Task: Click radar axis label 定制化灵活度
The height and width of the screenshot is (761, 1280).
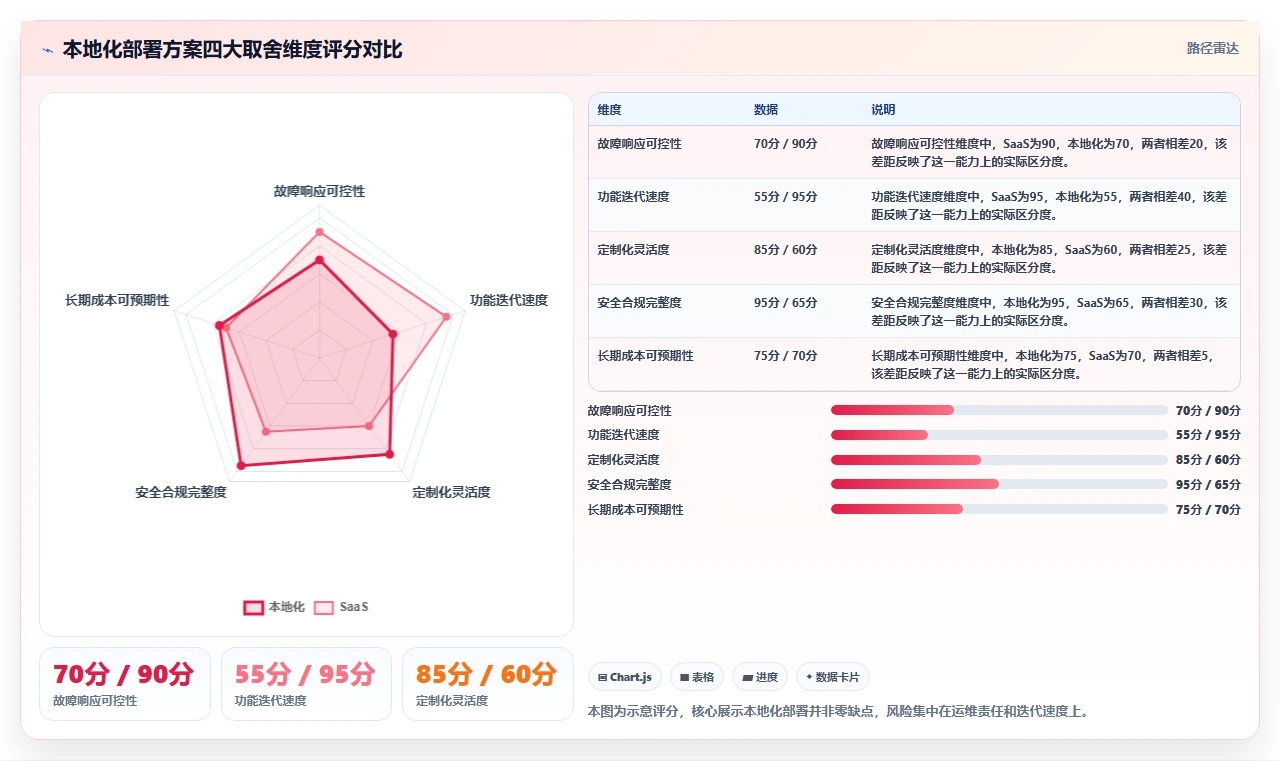Action: coord(452,492)
